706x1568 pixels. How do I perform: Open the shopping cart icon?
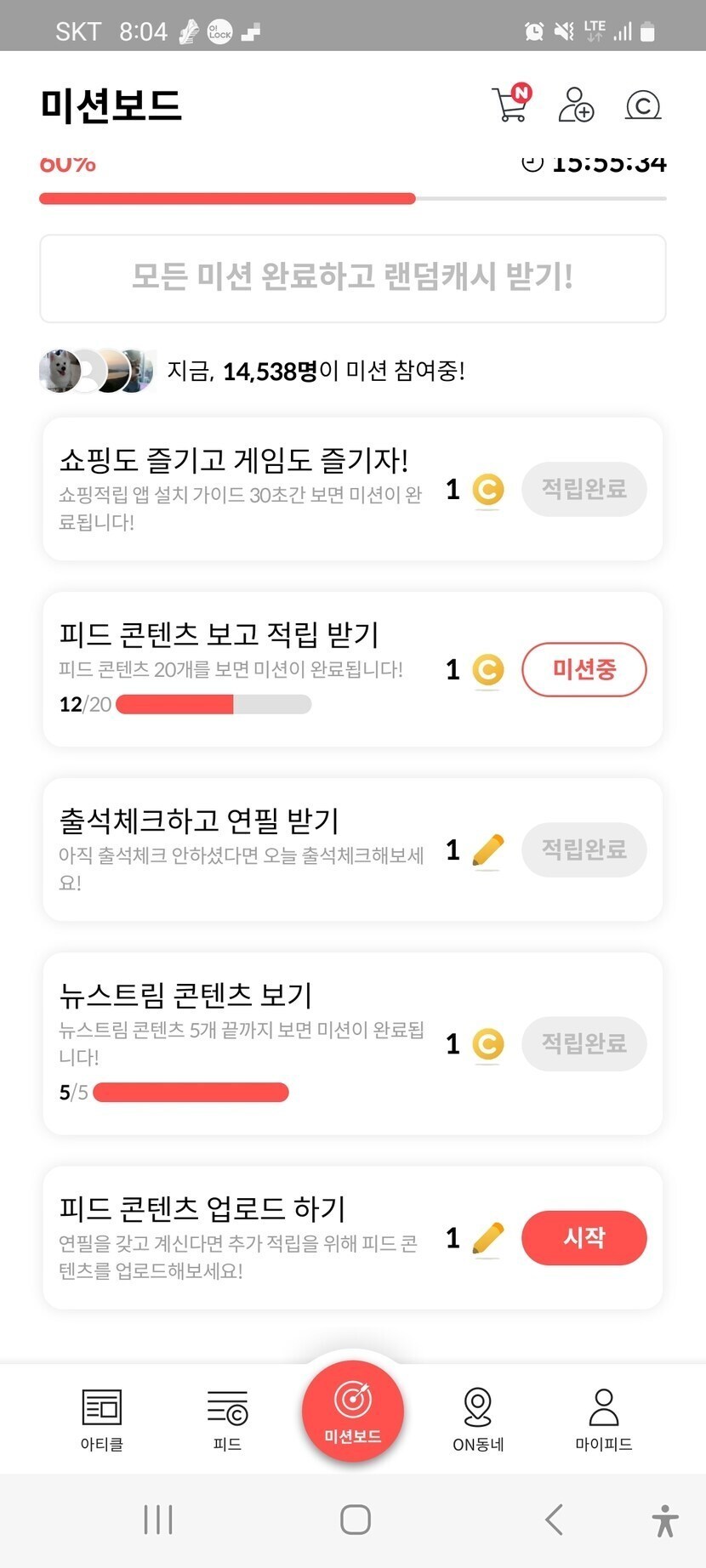click(510, 105)
